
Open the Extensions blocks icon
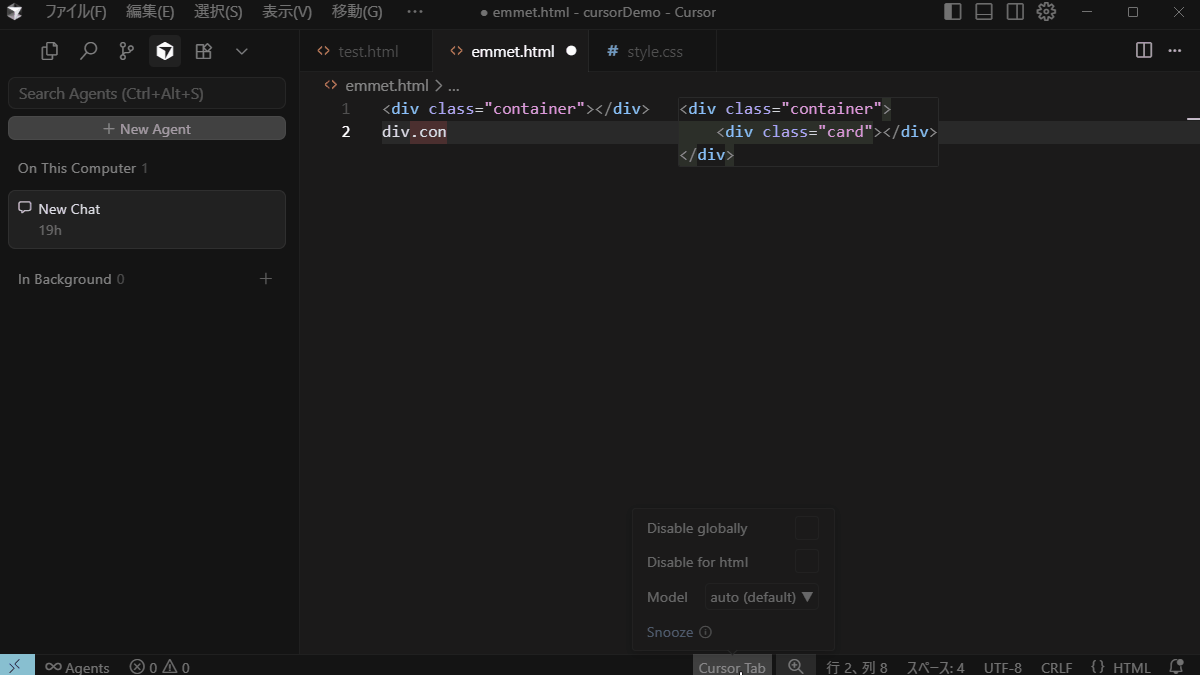click(203, 51)
